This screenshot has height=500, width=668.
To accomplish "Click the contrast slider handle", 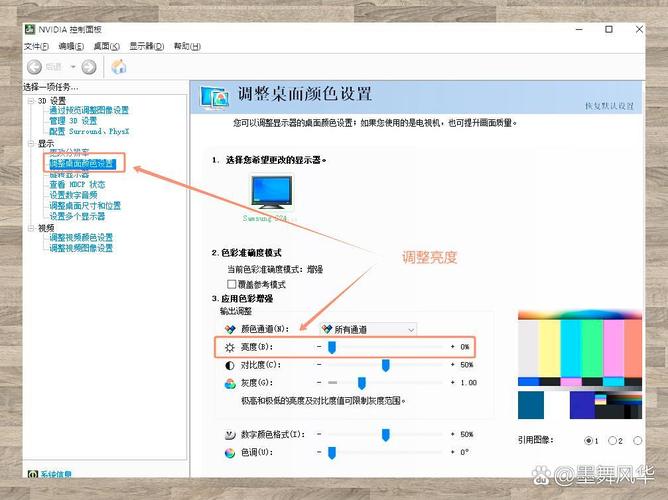I will coord(386,365).
